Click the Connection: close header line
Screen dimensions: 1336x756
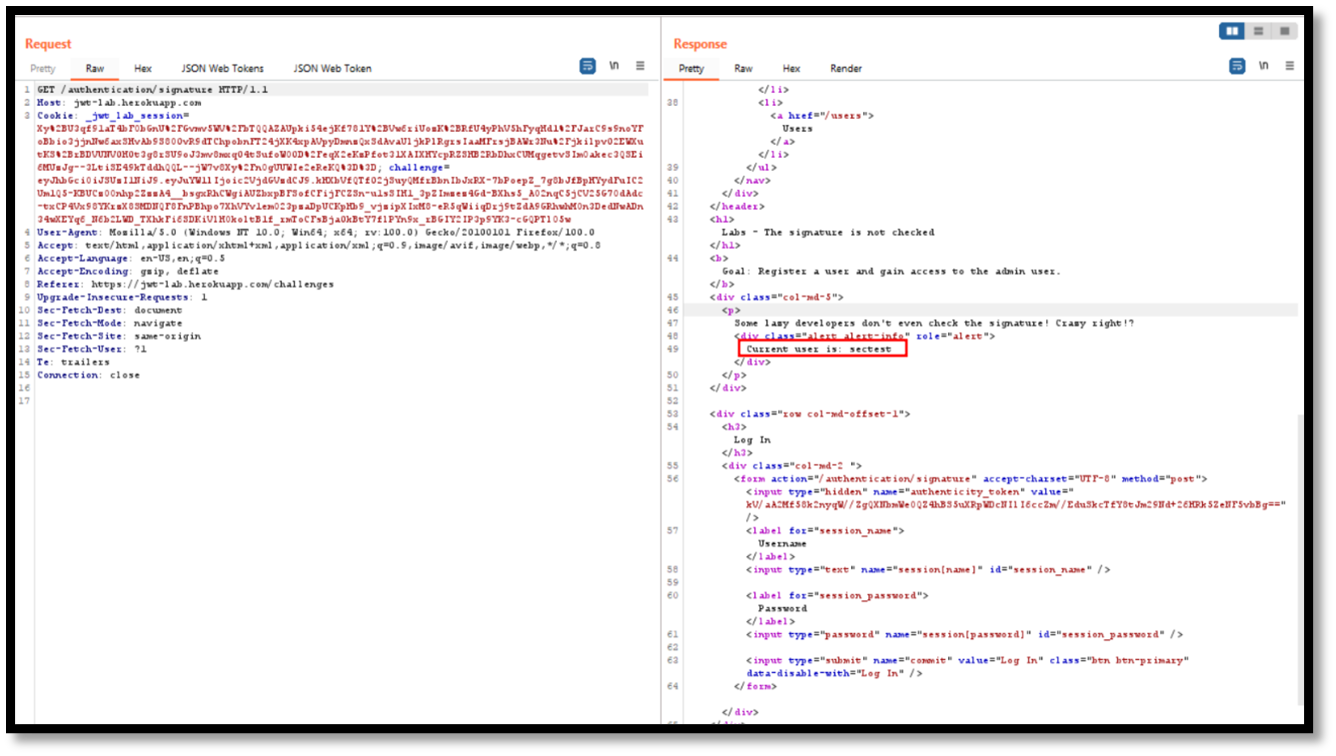click(89, 375)
